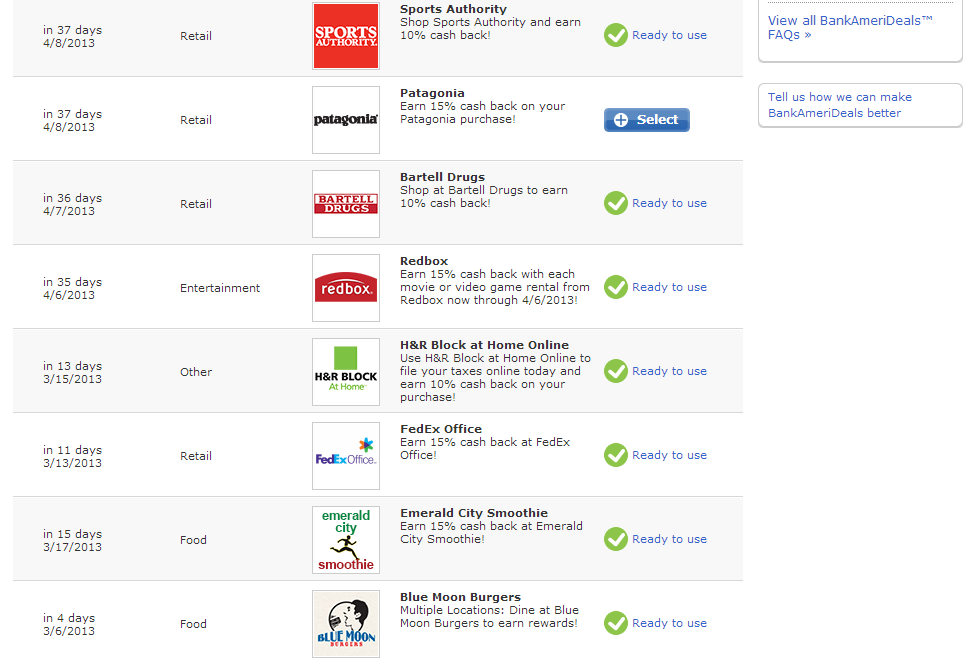Click the Blue Moon Burgers logo
This screenshot has width=977, height=659.
[346, 624]
